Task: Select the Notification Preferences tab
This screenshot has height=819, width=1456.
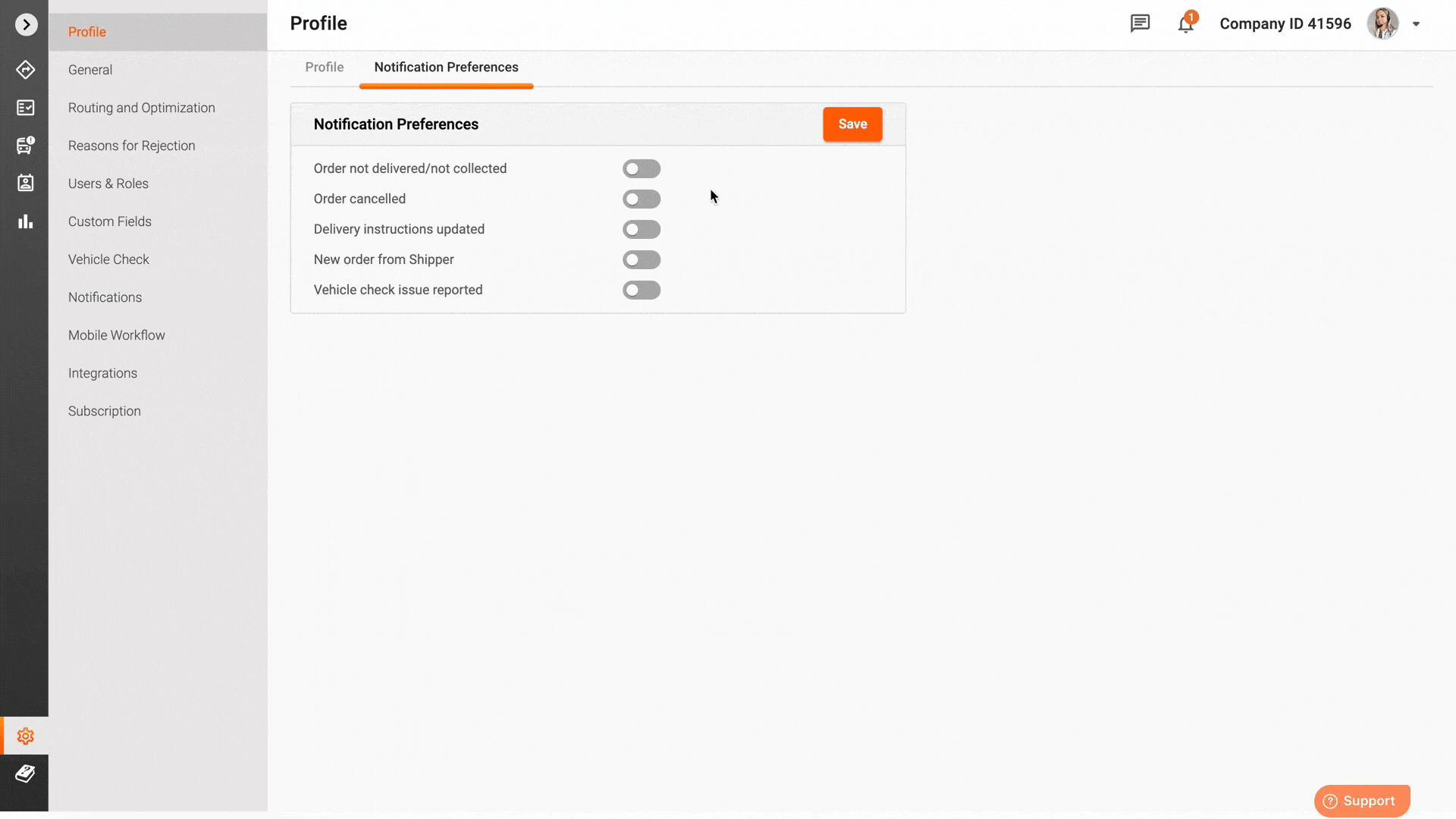Action: click(446, 67)
